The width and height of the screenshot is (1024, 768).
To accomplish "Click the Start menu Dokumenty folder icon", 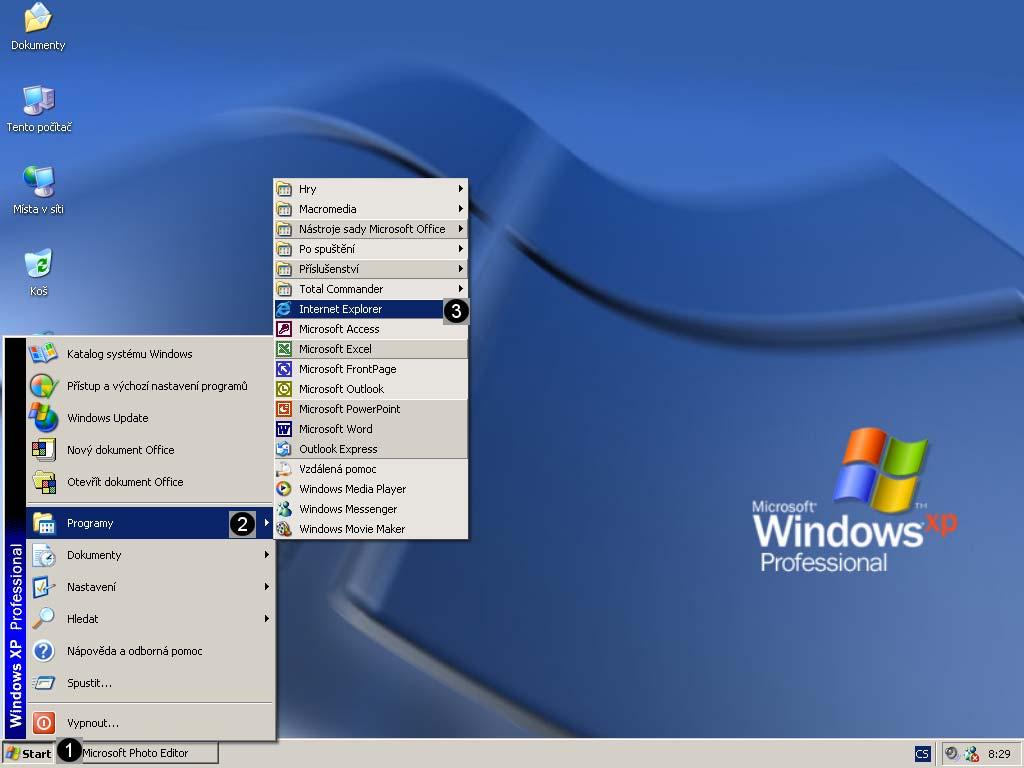I will pyautogui.click(x=43, y=555).
